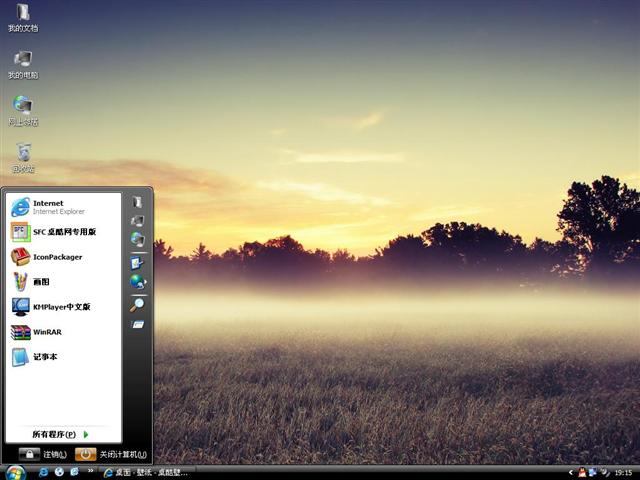
Task: Open the 我的电脑 desktop icon
Action: 23,64
